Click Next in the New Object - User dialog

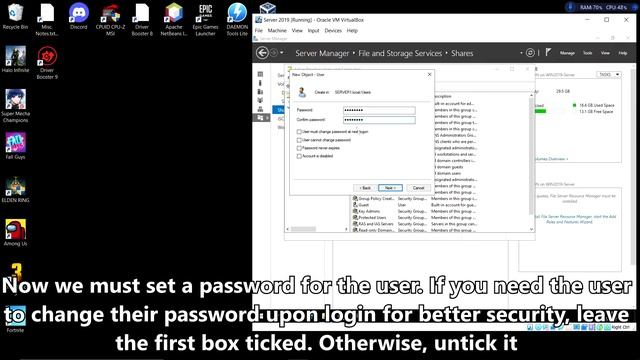(390, 188)
